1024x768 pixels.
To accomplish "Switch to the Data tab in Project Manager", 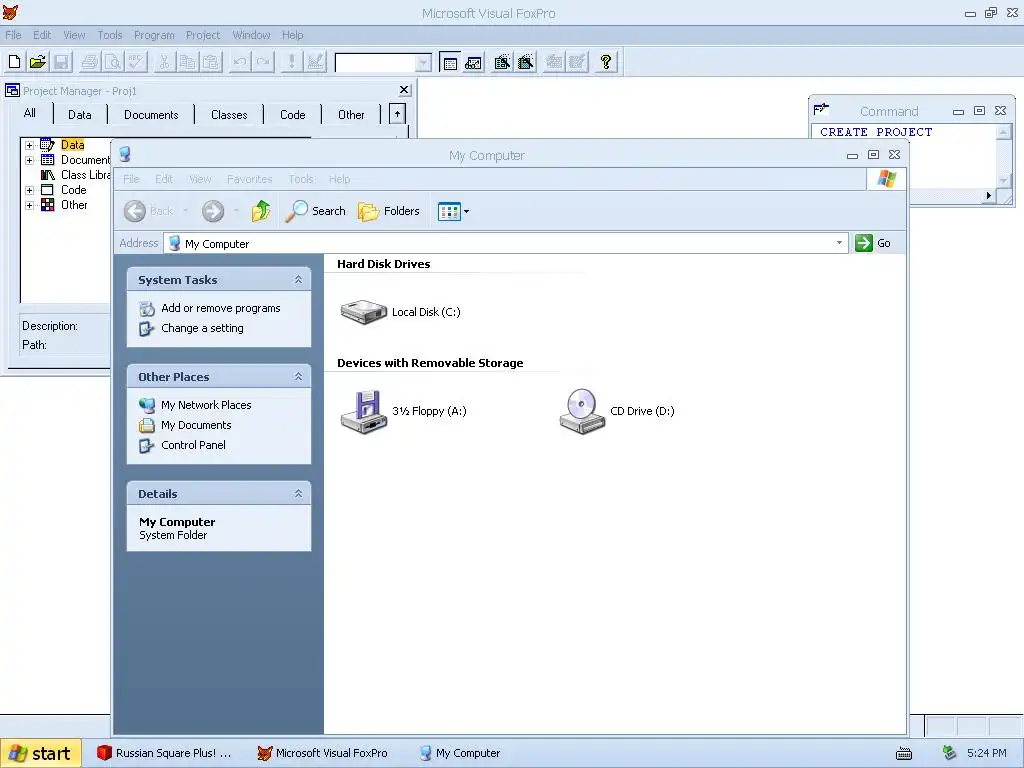I will [80, 115].
